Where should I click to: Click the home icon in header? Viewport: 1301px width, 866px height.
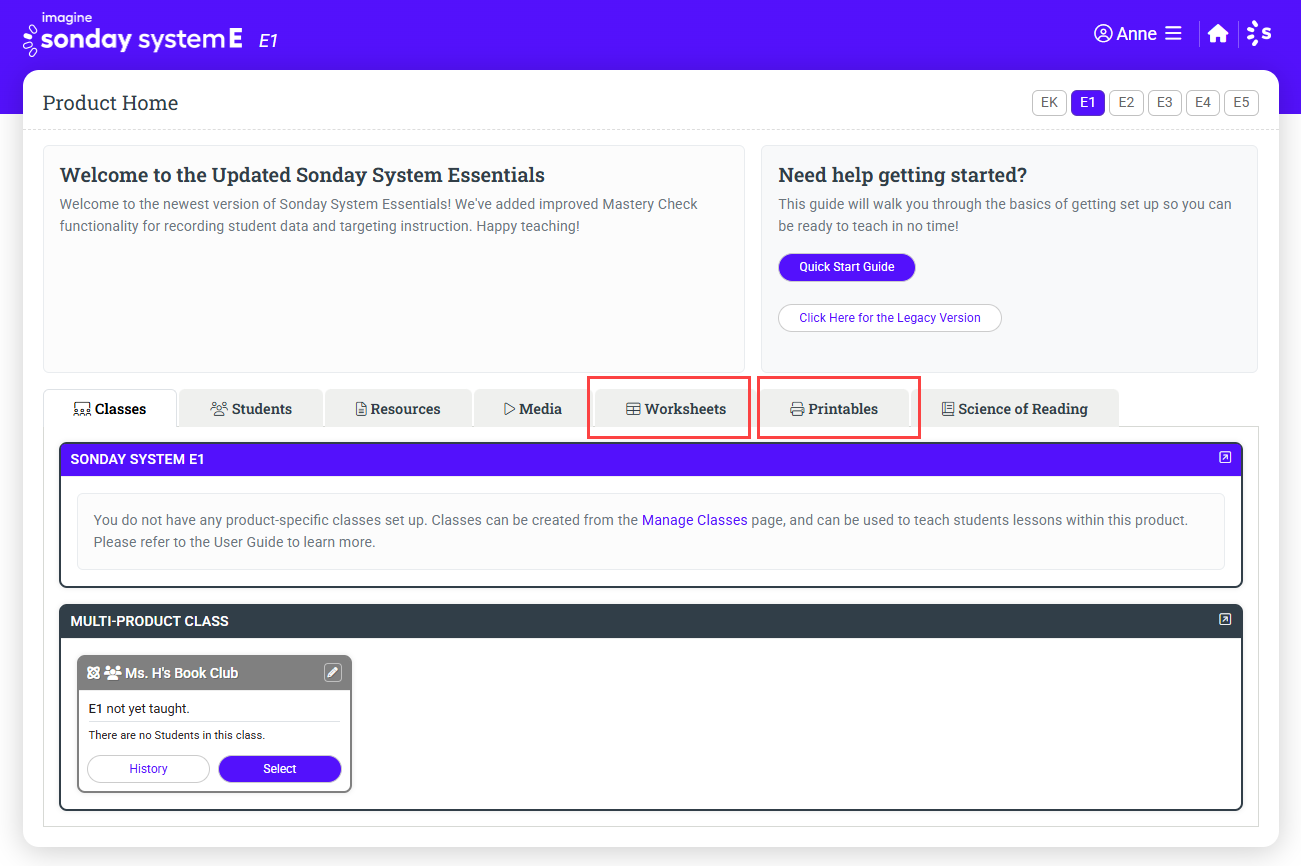pyautogui.click(x=1217, y=34)
